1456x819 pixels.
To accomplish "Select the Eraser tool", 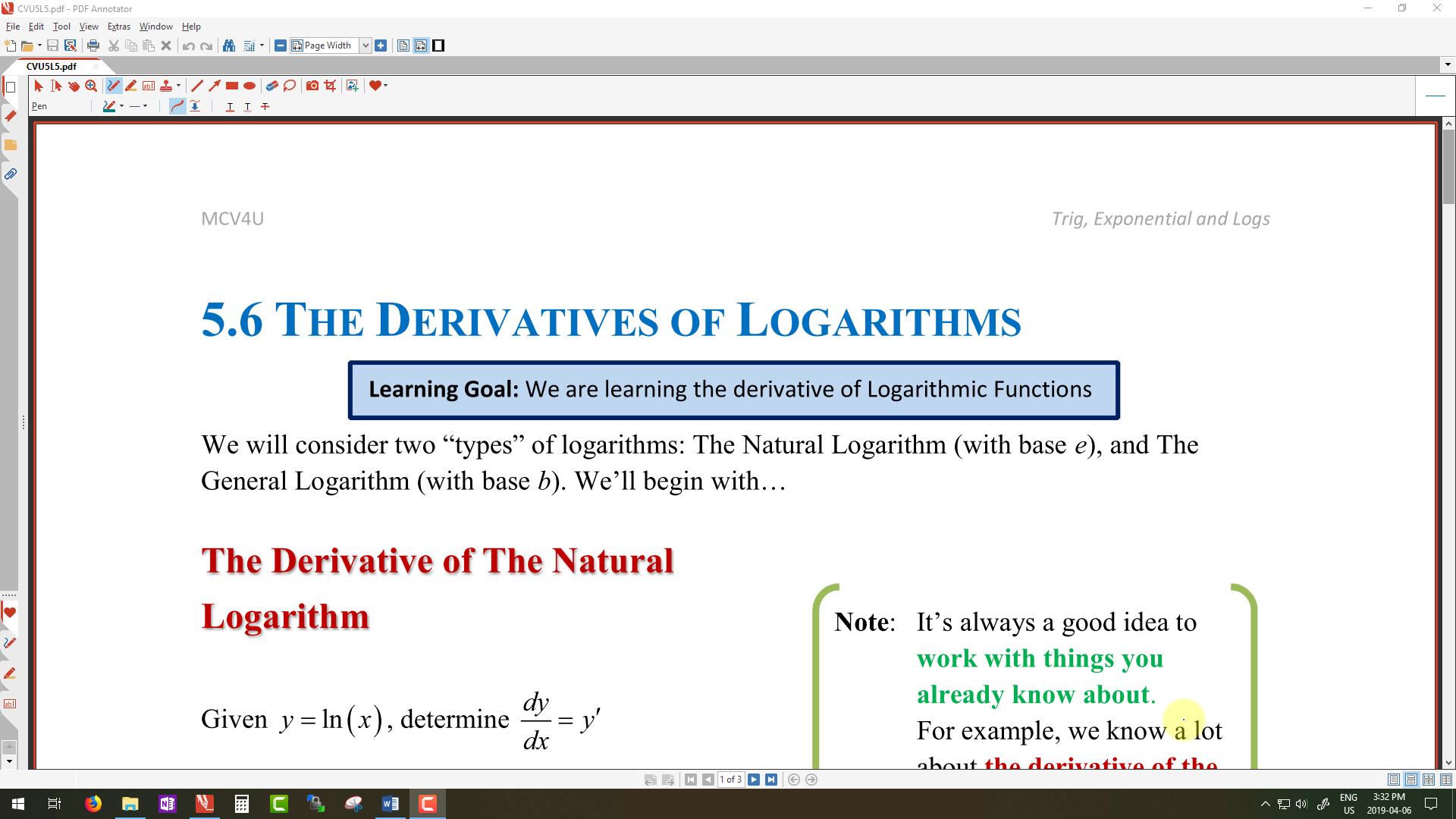I will click(x=271, y=86).
